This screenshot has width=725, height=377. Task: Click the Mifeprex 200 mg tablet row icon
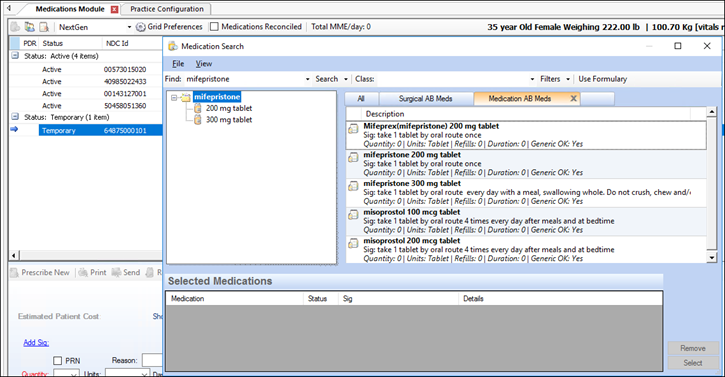pyautogui.click(x=353, y=129)
